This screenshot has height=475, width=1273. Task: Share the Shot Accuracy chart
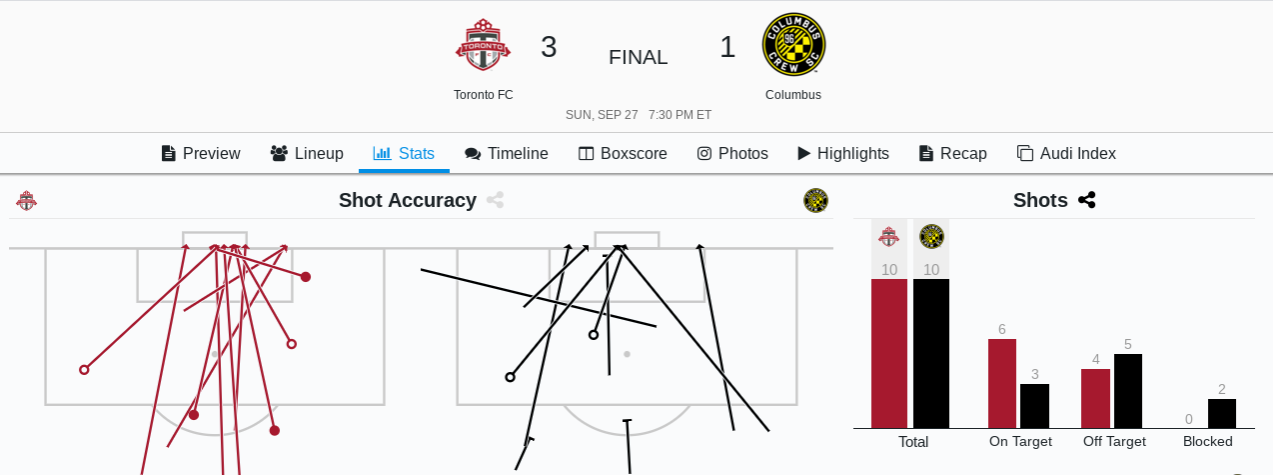click(x=495, y=200)
